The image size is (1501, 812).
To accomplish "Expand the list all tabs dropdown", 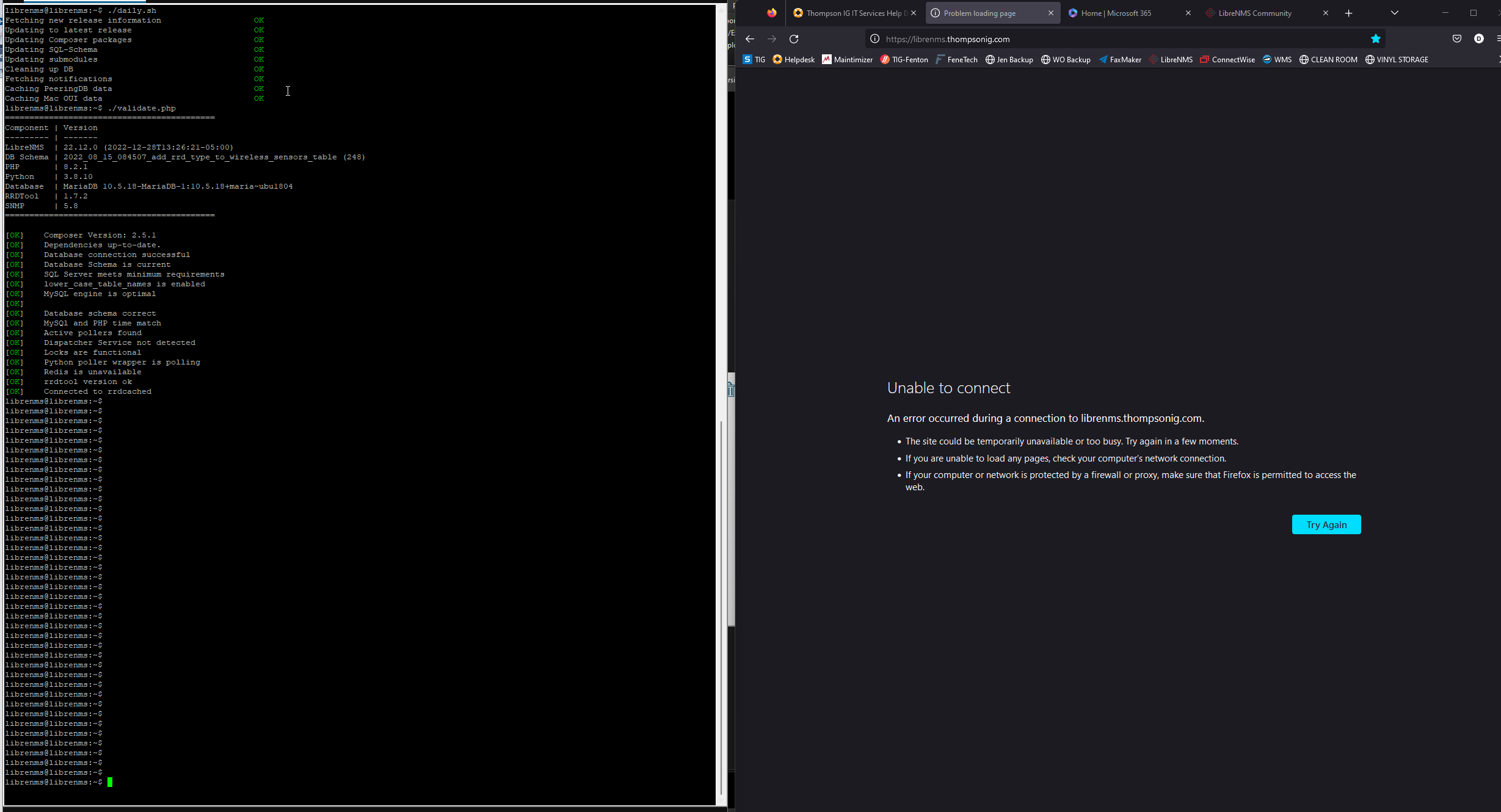I will click(1394, 13).
